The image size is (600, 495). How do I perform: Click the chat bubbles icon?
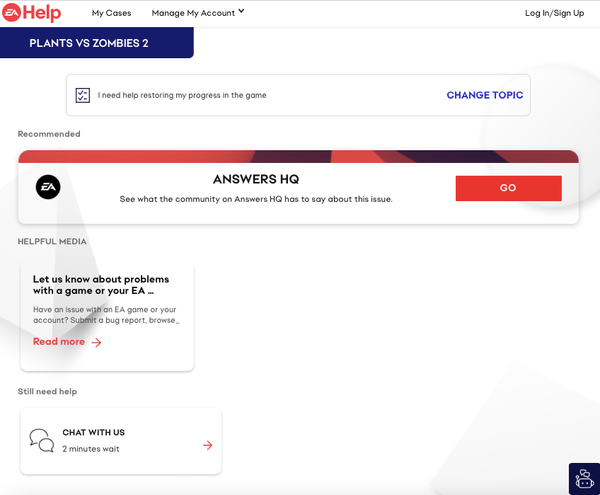pos(42,440)
